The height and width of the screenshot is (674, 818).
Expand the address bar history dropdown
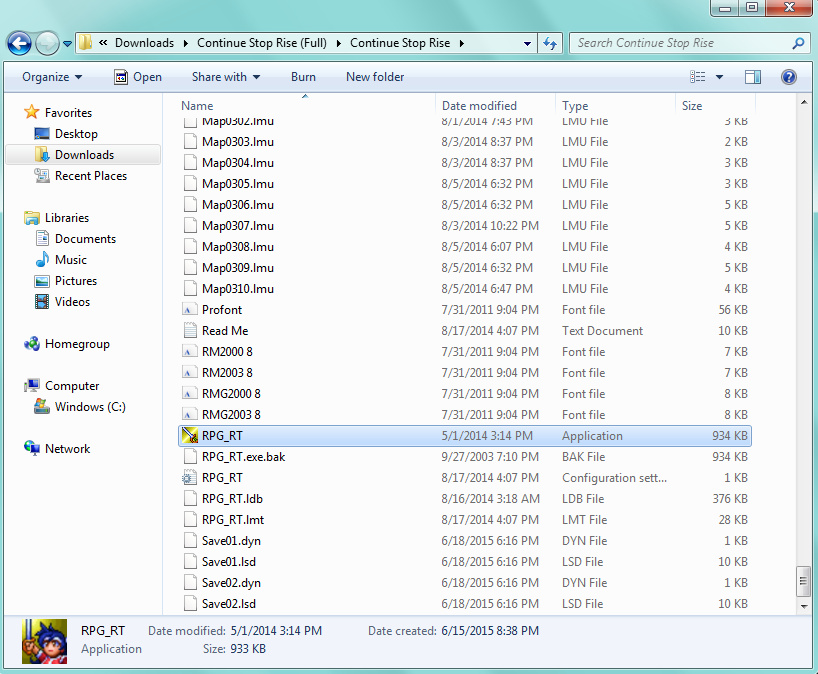pyautogui.click(x=527, y=43)
